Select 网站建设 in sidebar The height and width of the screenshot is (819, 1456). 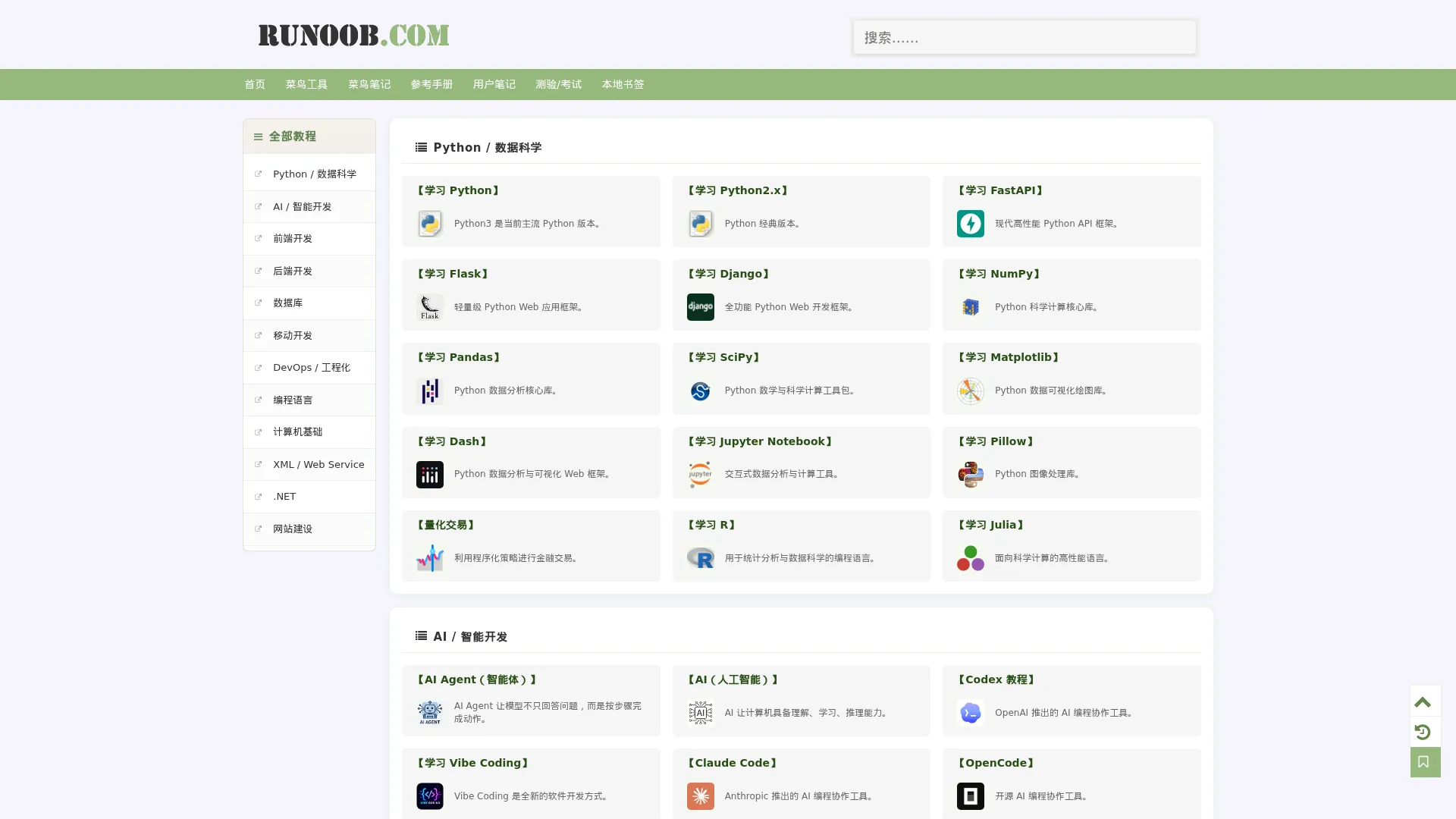(309, 529)
